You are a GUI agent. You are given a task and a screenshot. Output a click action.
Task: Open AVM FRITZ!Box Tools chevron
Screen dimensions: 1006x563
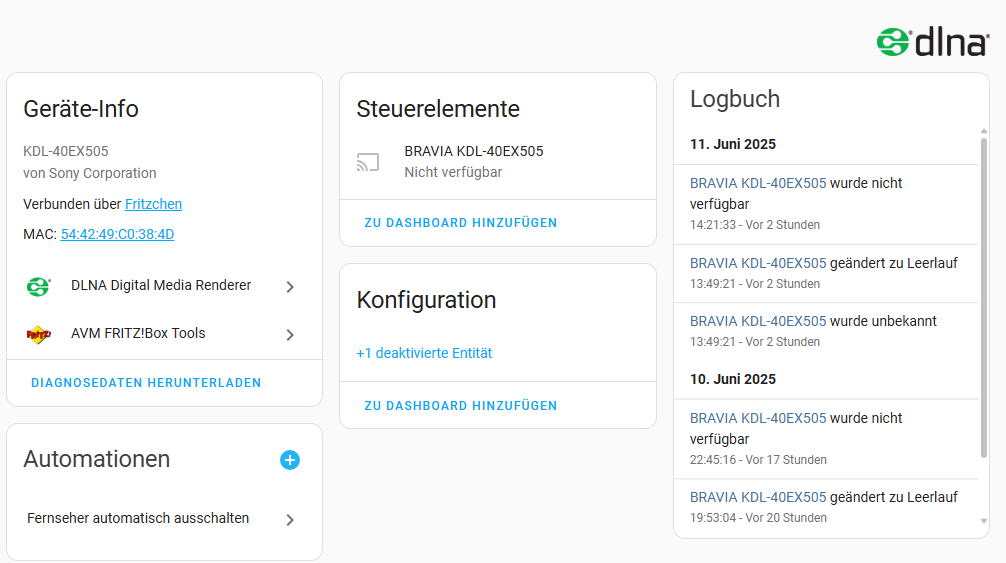290,335
